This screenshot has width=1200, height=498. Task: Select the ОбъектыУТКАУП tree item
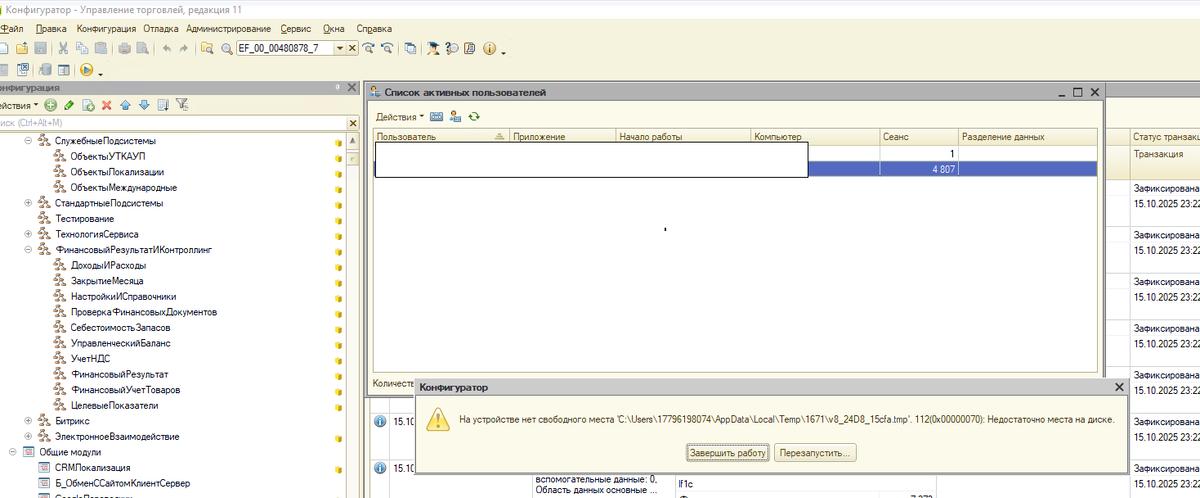point(108,157)
